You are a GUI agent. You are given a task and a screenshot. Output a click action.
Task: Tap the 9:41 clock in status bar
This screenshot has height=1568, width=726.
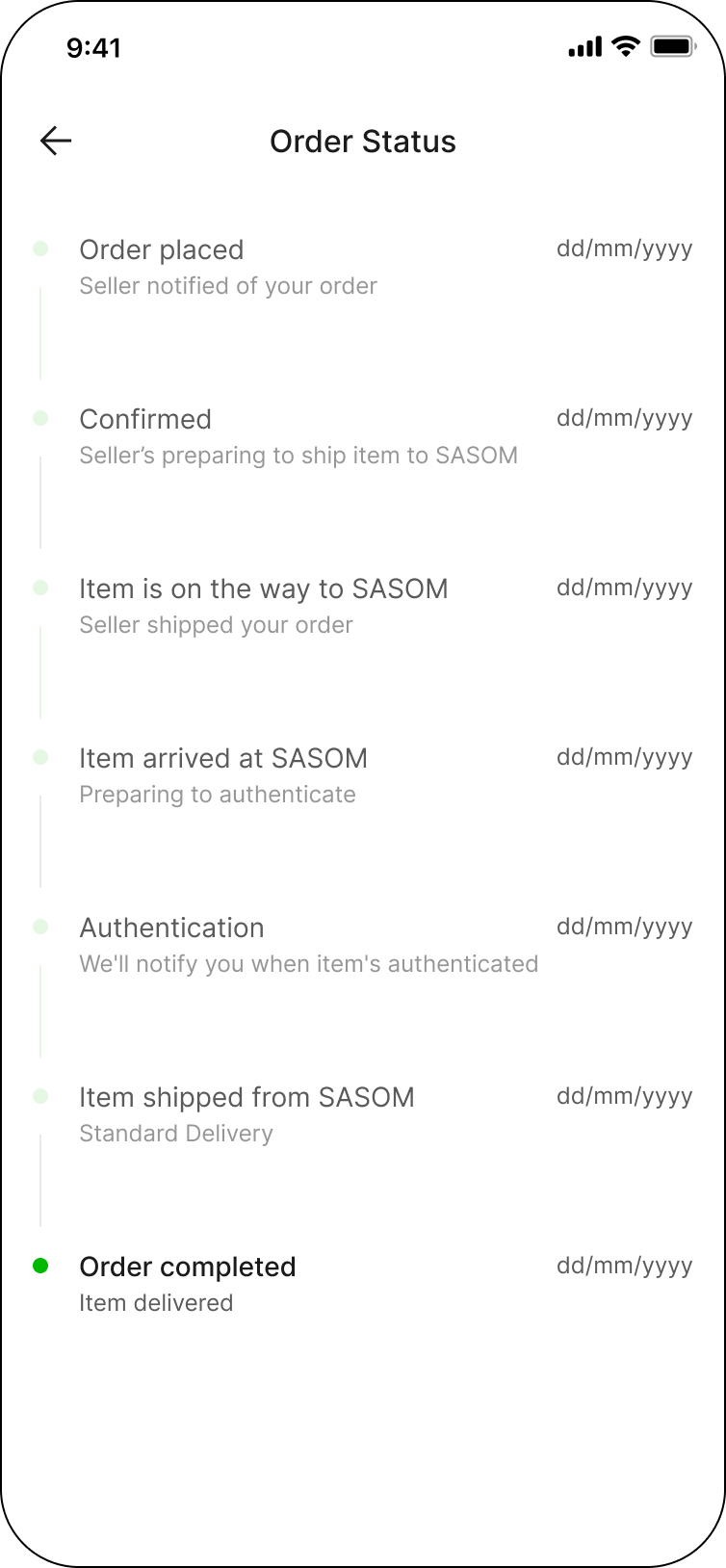93,47
